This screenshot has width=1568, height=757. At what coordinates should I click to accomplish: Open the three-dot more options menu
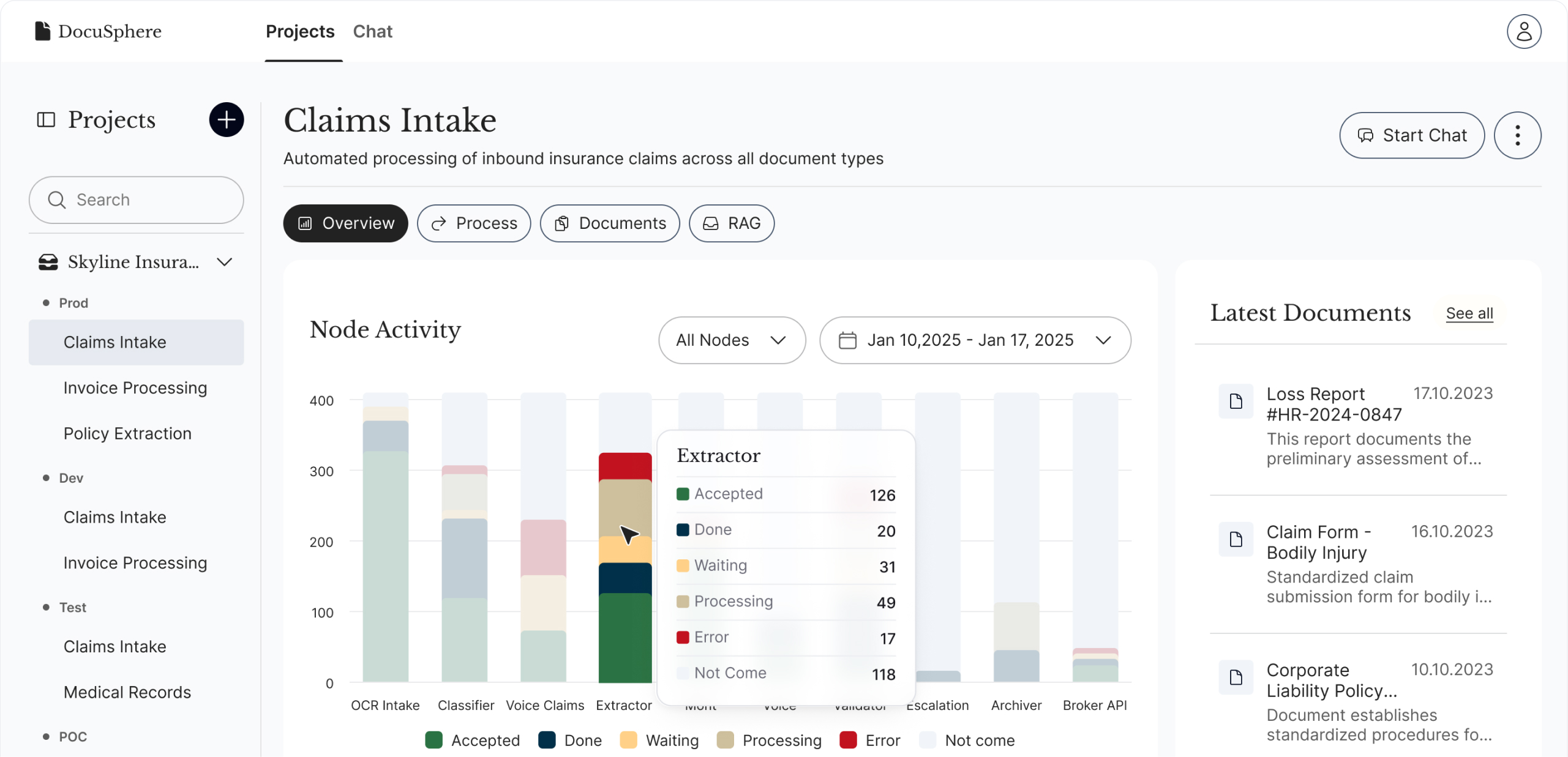tap(1517, 135)
